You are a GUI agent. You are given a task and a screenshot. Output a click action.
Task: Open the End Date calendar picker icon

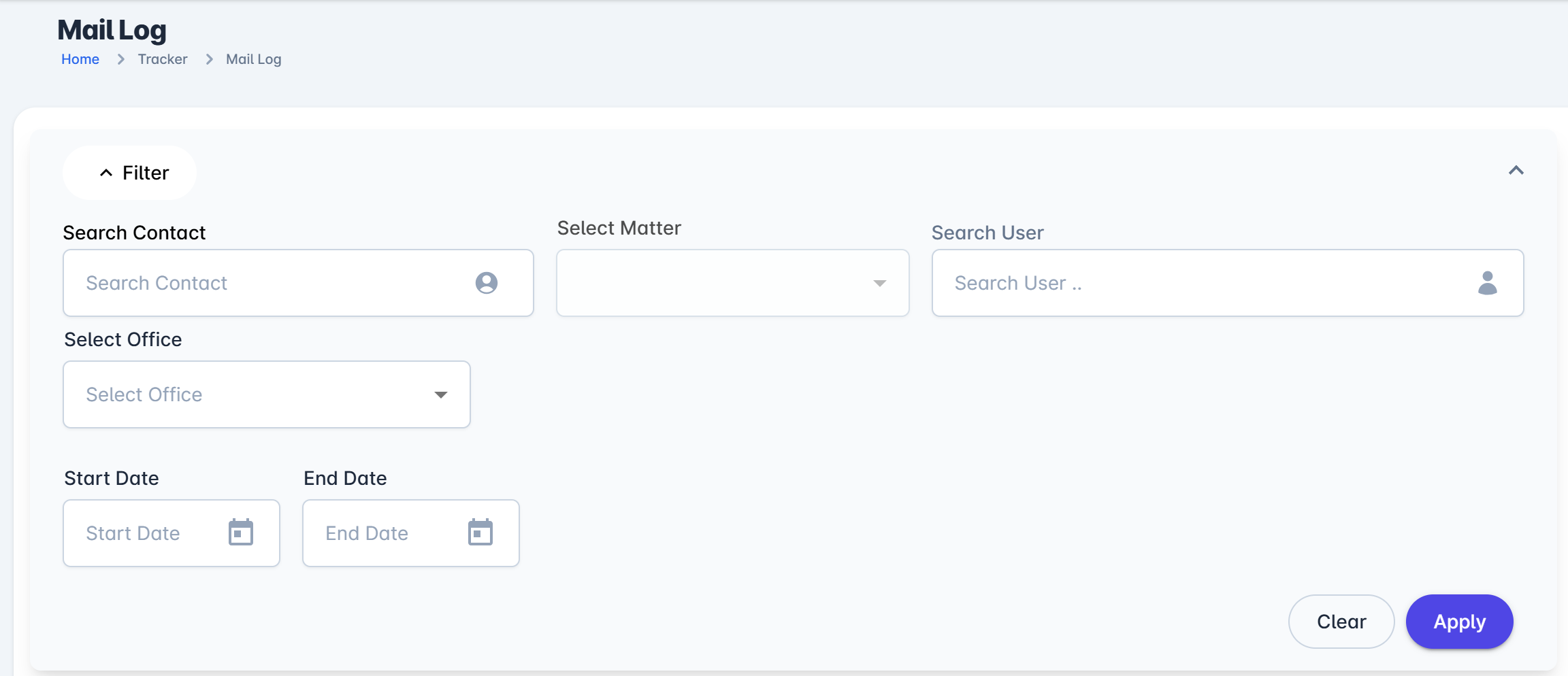tap(480, 533)
